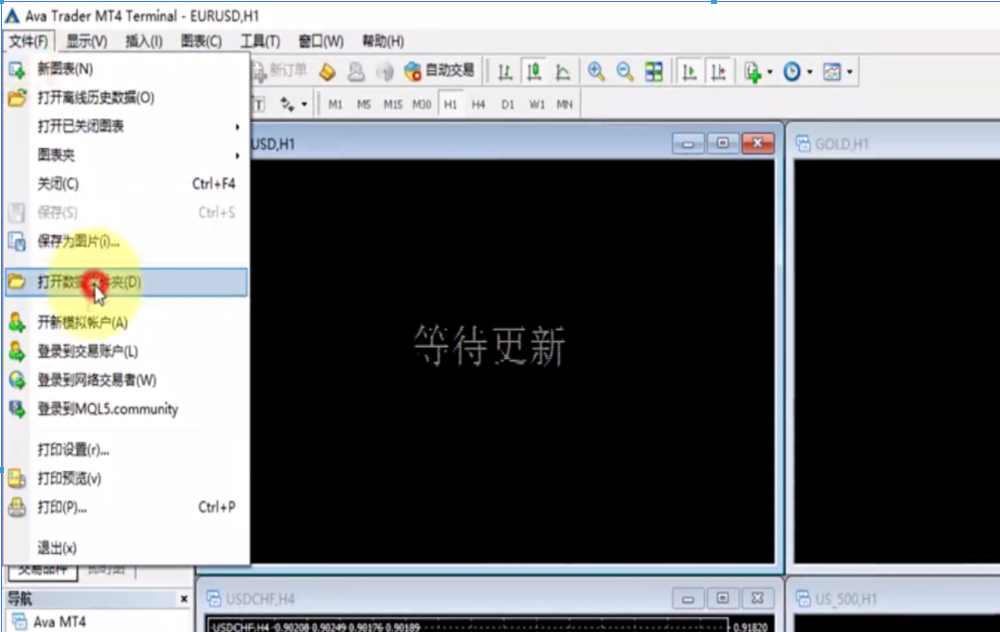
Task: Switch to candlestick chart display
Action: [534, 71]
